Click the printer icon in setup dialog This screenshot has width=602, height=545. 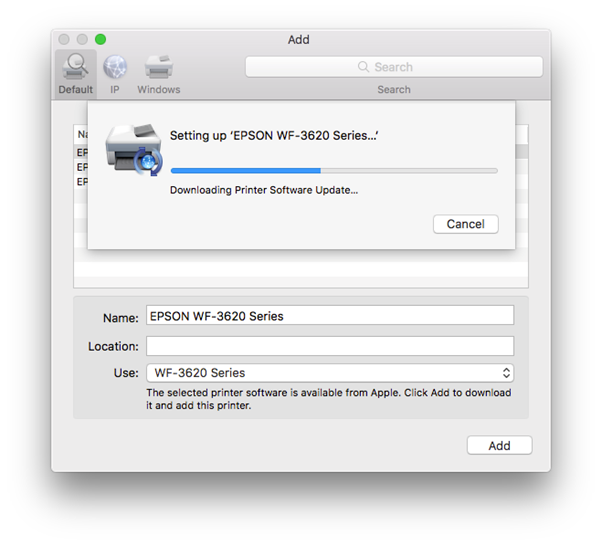[133, 151]
